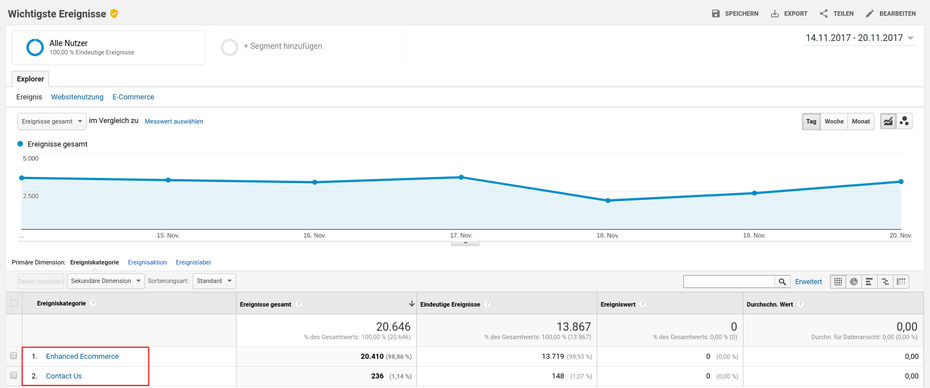The image size is (930, 388).
Task: Click the search magnifier button
Action: tap(783, 282)
